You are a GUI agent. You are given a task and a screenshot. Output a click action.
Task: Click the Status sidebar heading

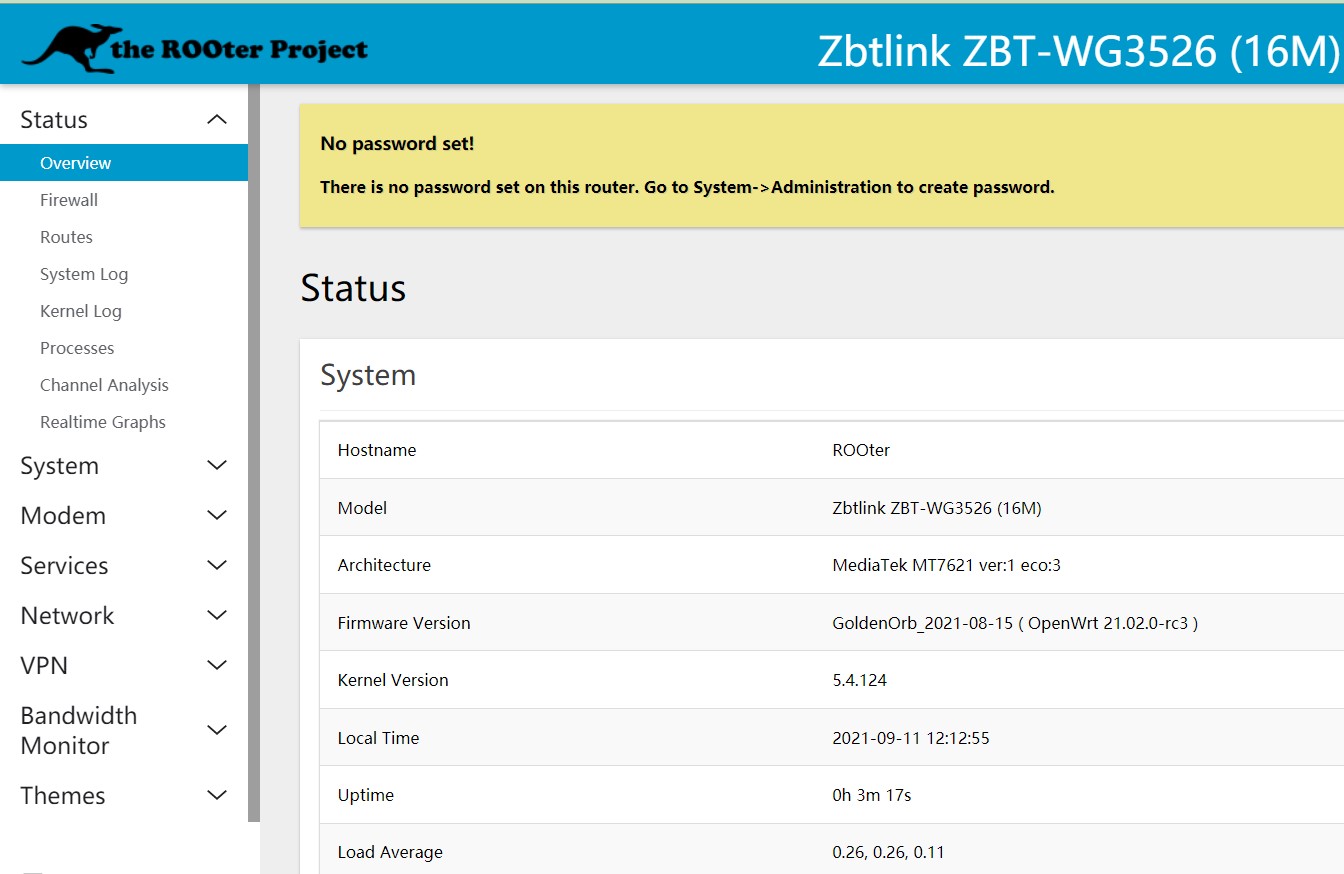click(54, 120)
